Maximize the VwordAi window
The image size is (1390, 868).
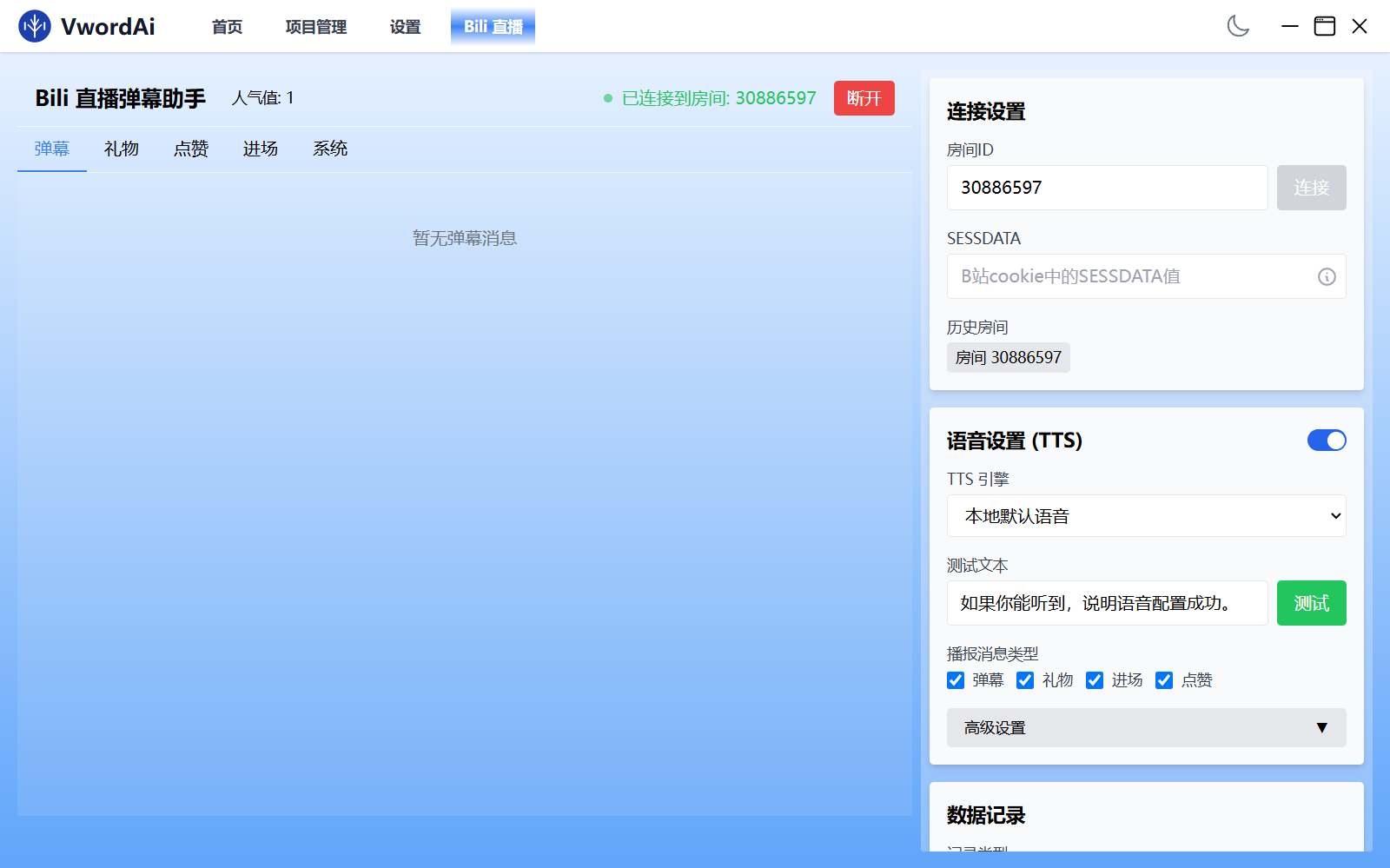click(x=1325, y=26)
